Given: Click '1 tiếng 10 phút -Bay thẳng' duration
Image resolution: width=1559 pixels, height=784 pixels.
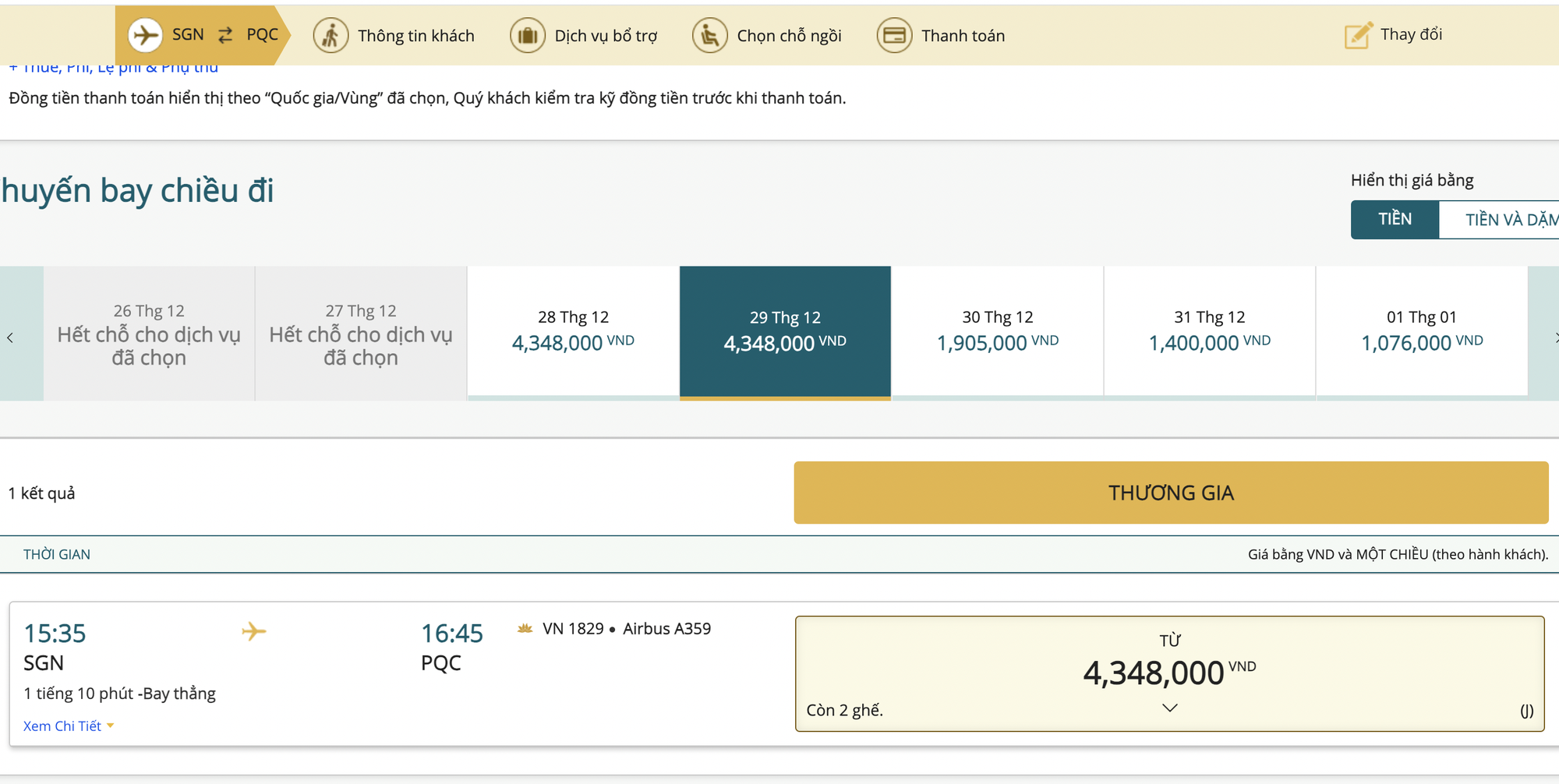Looking at the screenshot, I should (x=119, y=694).
